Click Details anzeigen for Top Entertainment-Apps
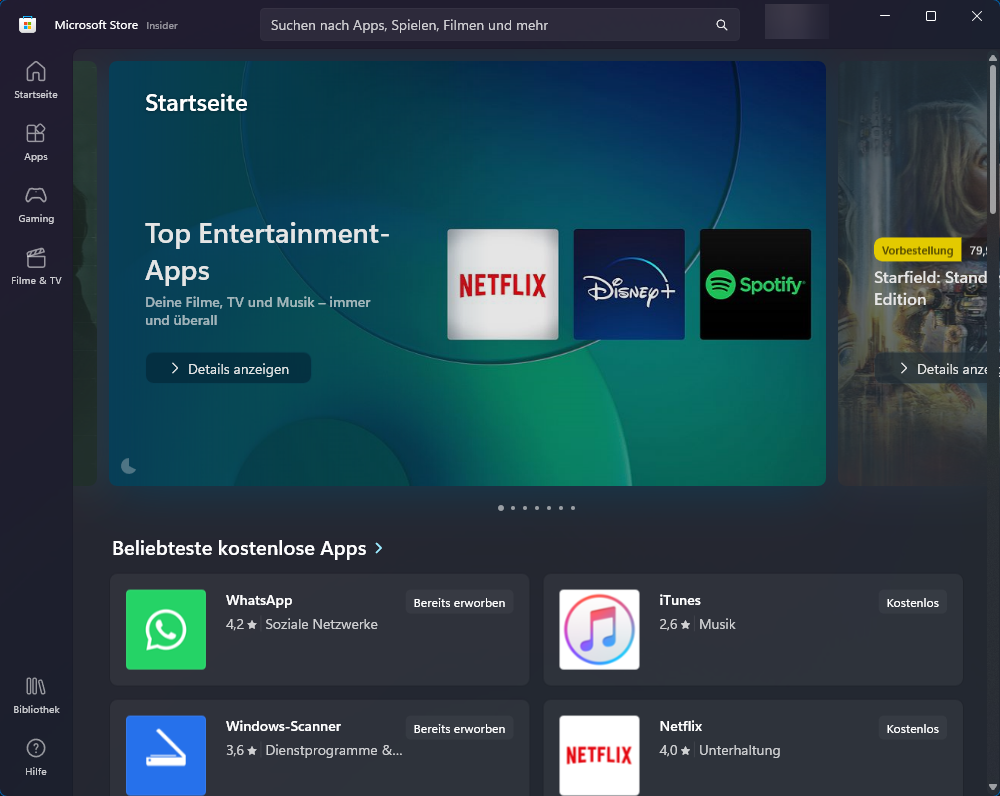The width and height of the screenshot is (1000, 796). pyautogui.click(x=228, y=369)
